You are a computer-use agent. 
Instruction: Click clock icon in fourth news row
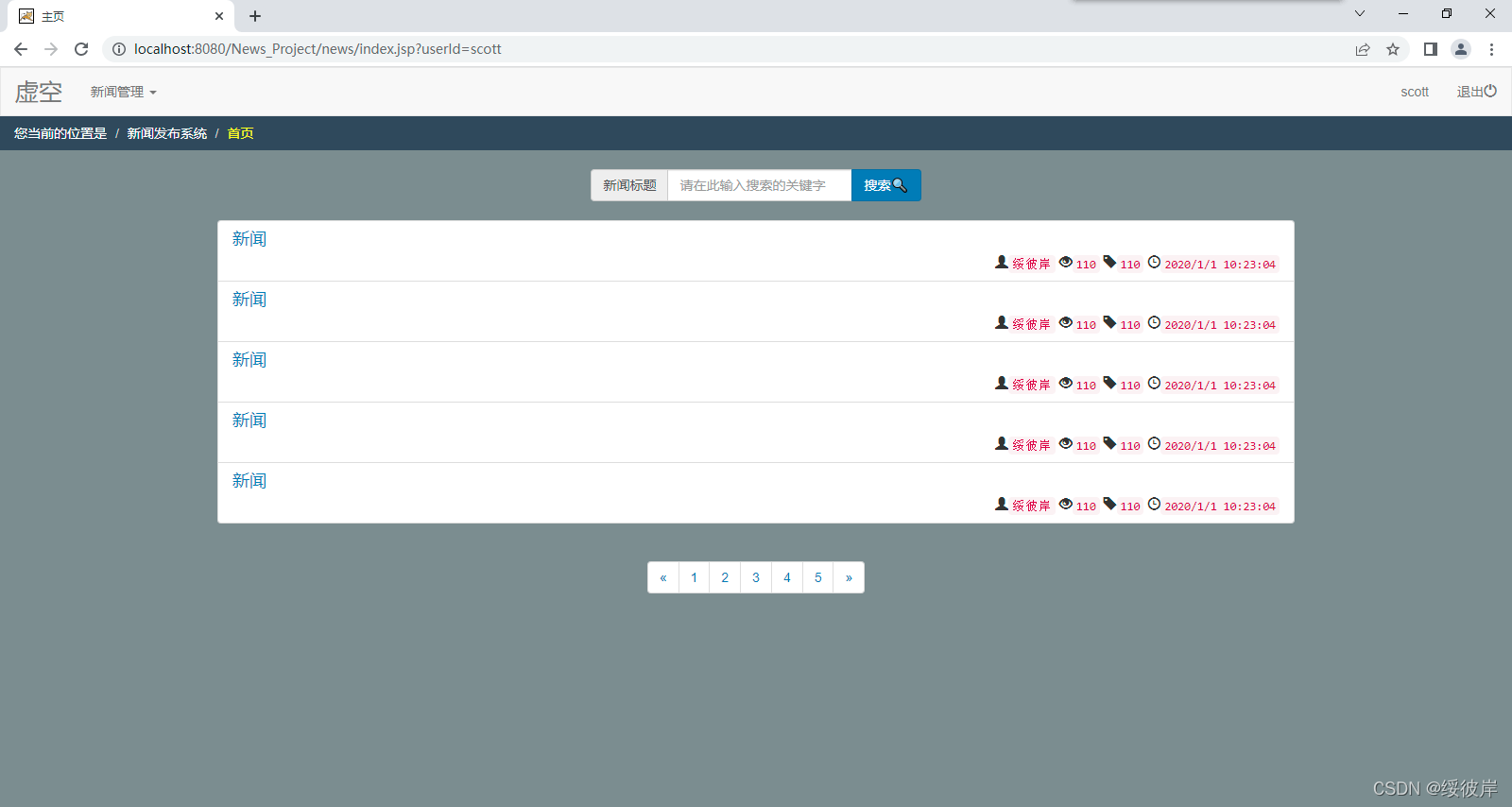(1154, 443)
